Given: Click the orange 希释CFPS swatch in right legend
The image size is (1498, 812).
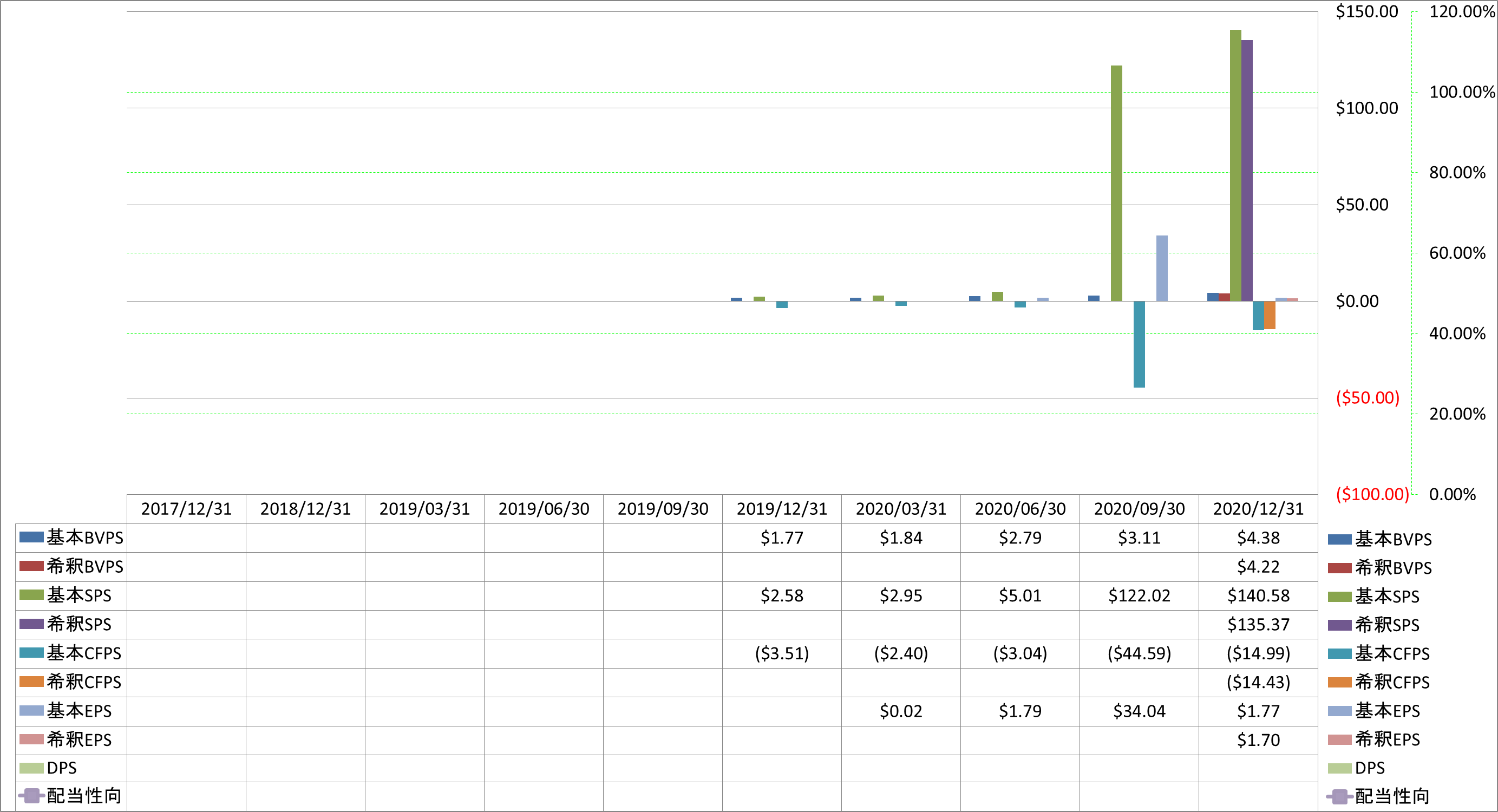Looking at the screenshot, I should pos(1340,682).
